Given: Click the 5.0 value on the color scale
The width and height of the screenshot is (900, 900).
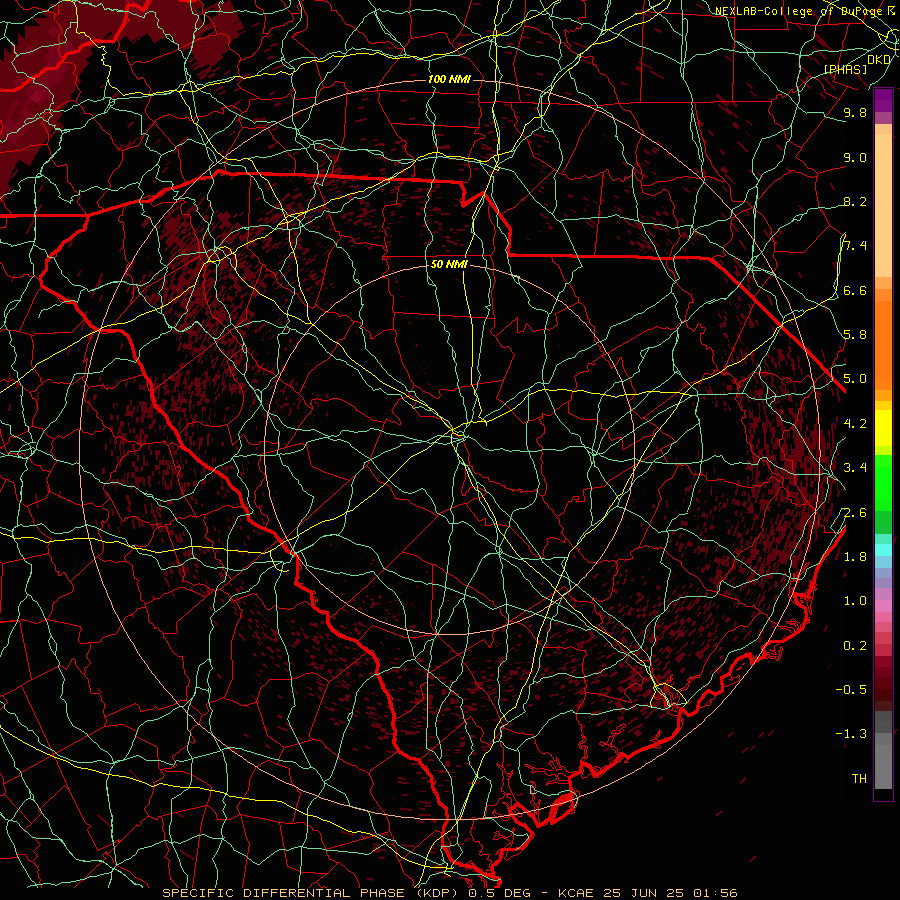Looking at the screenshot, I should click(x=855, y=379).
